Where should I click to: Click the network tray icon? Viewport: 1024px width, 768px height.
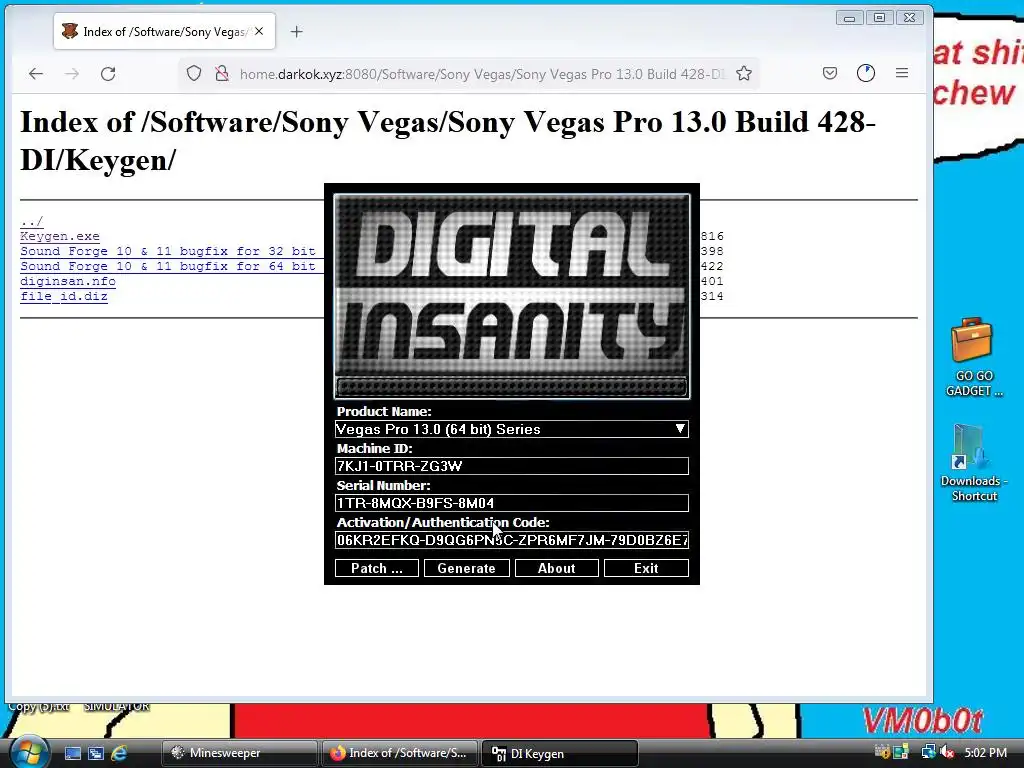pyautogui.click(x=927, y=752)
